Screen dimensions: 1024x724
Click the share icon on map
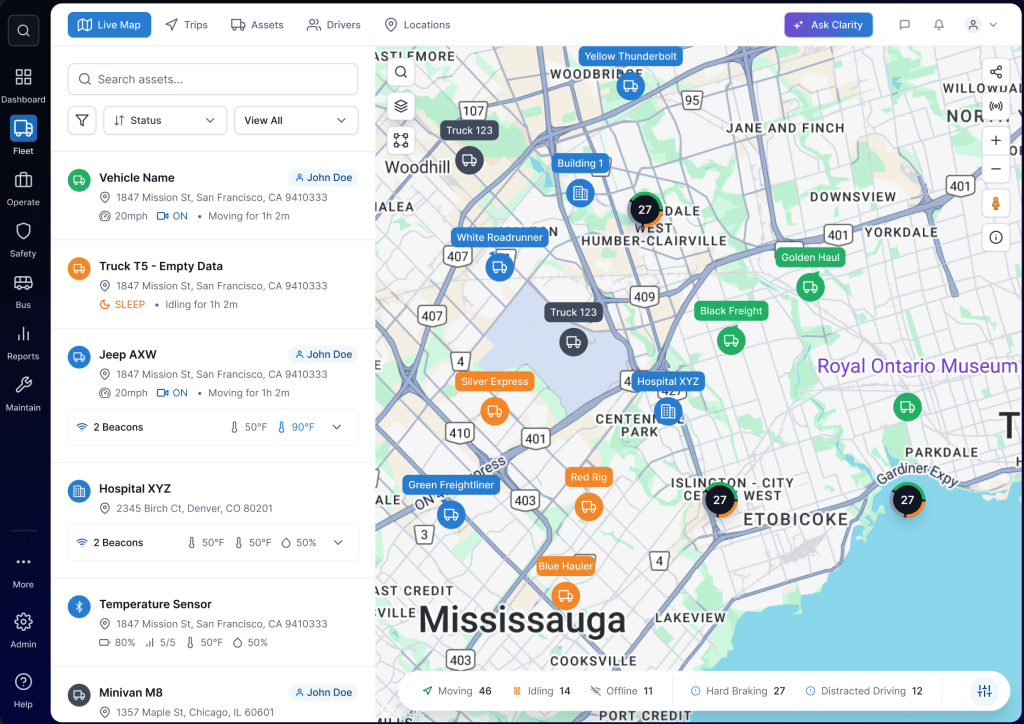click(995, 72)
